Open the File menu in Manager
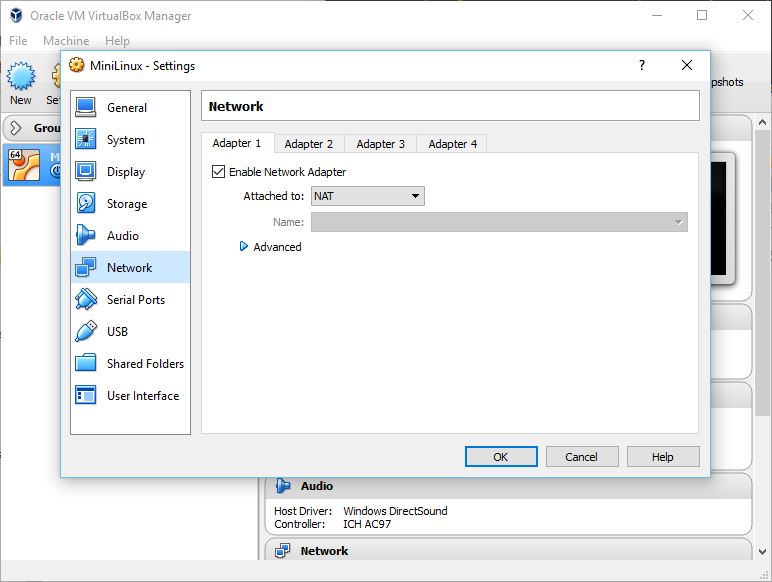Screen dimensions: 772x582 click(18, 40)
